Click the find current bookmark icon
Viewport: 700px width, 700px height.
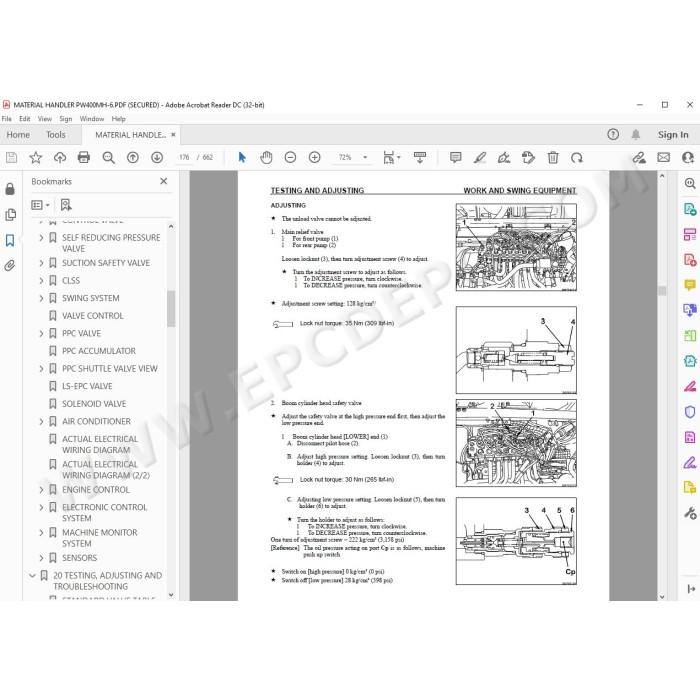pyautogui.click(x=66, y=205)
